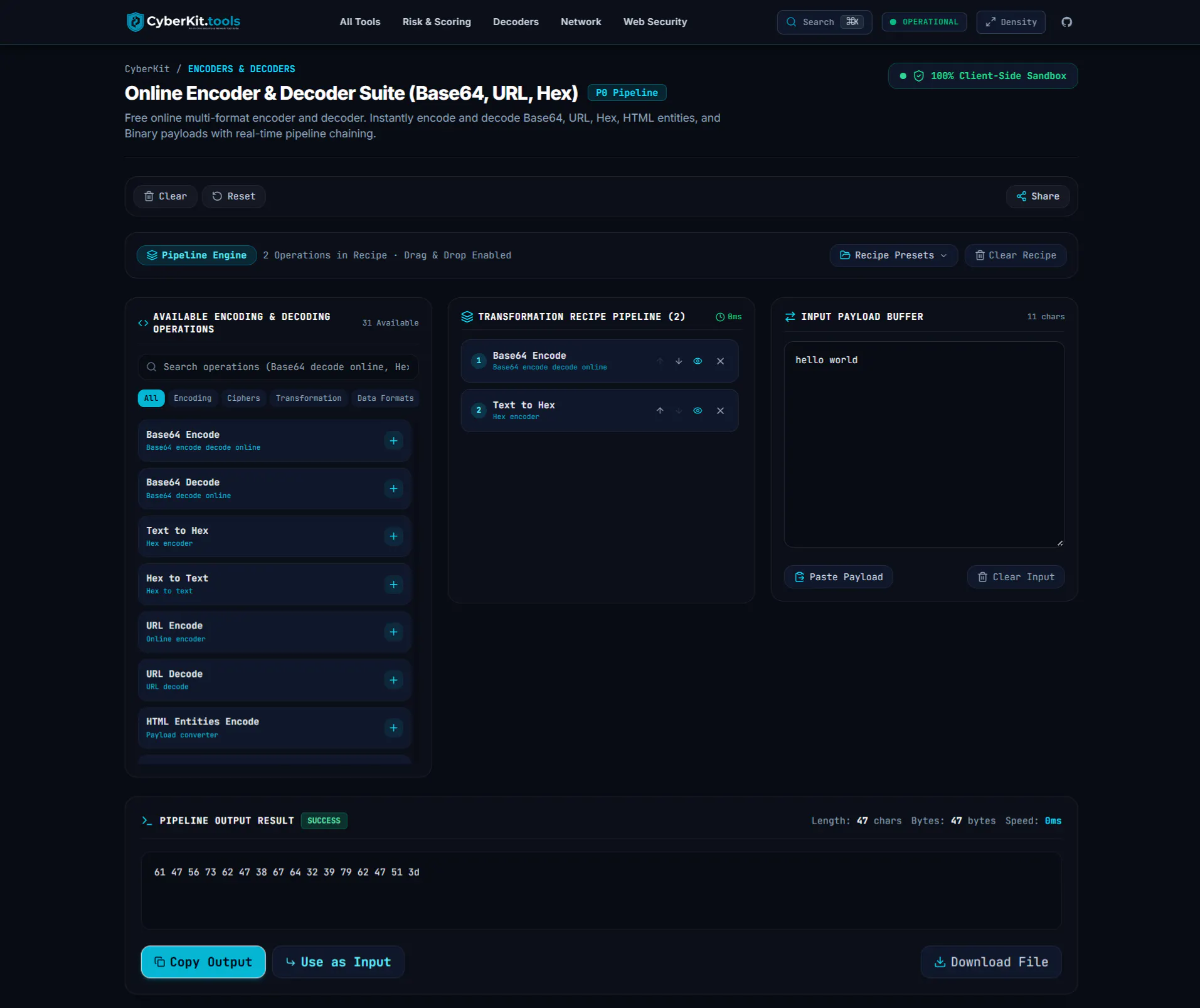Click Clear Input button

tap(1016, 577)
